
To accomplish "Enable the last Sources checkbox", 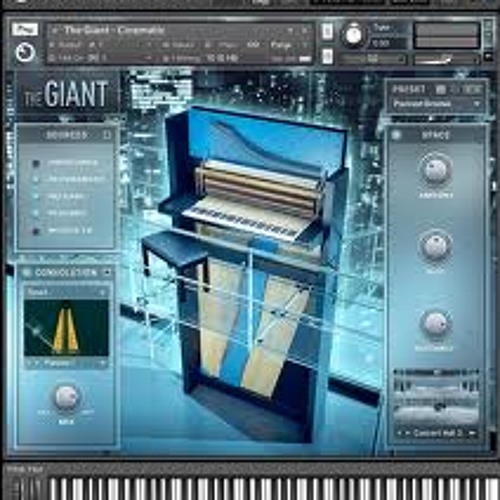I will coord(36,231).
